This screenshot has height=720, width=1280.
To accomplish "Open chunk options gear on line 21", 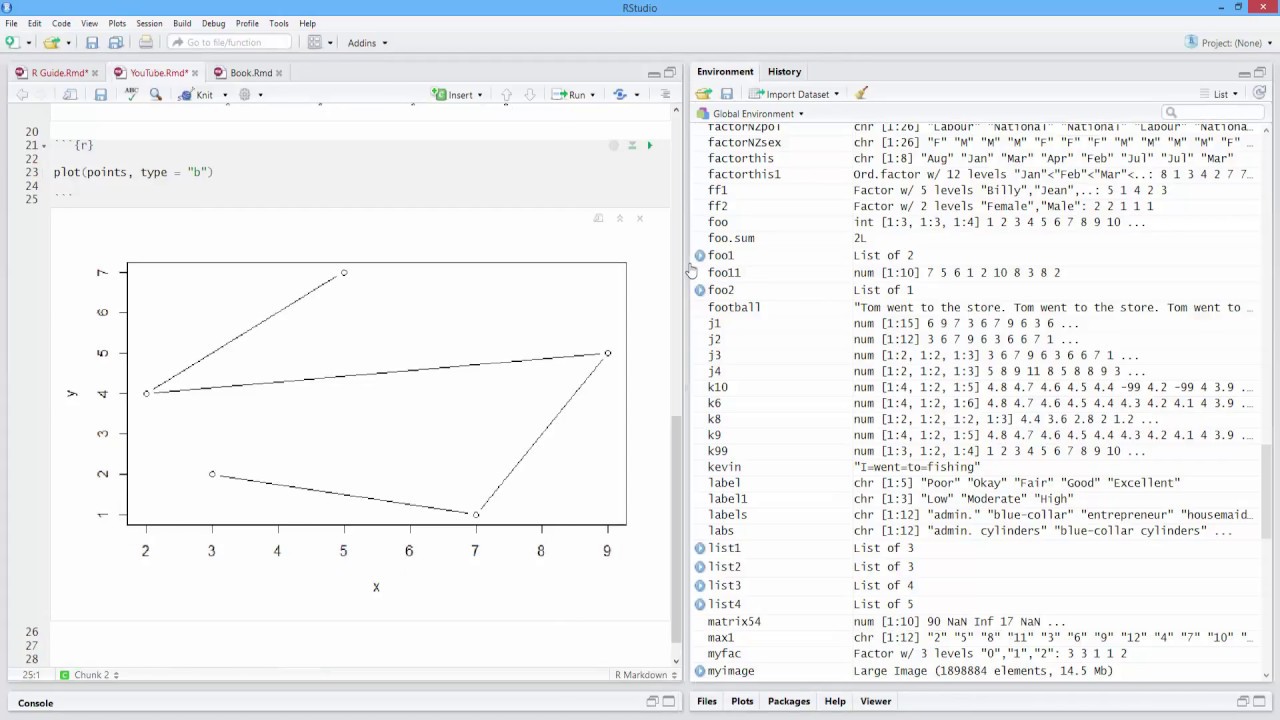I will point(614,145).
